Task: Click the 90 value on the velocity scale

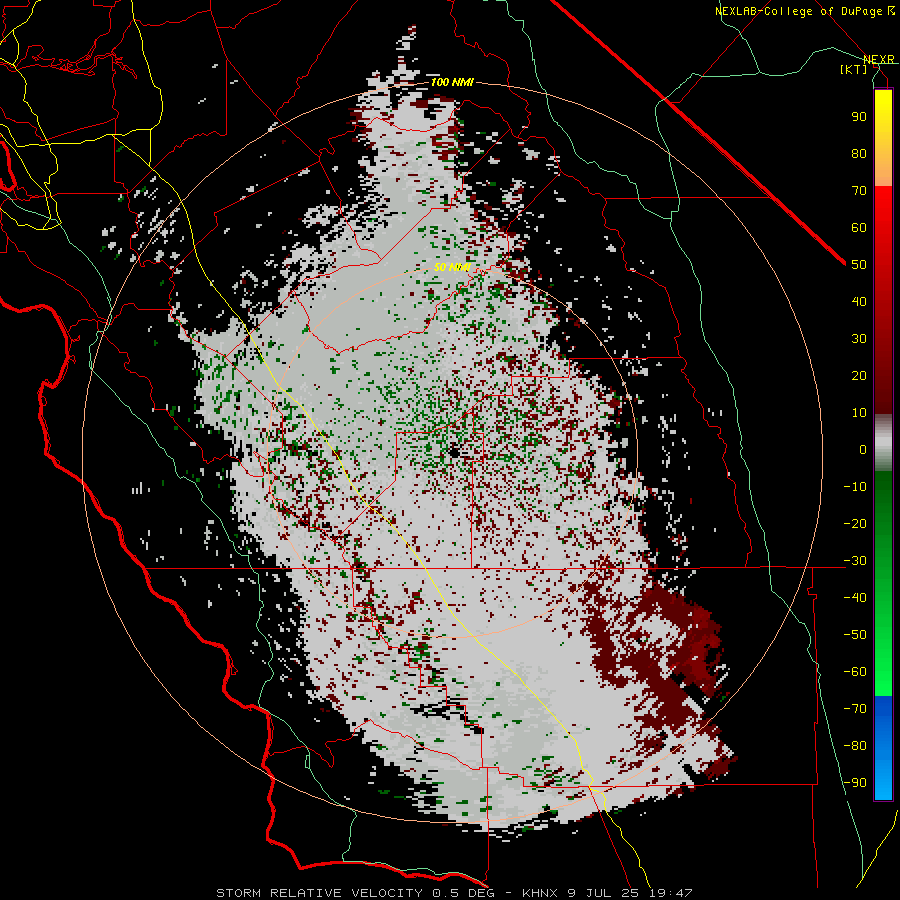Action: point(859,117)
